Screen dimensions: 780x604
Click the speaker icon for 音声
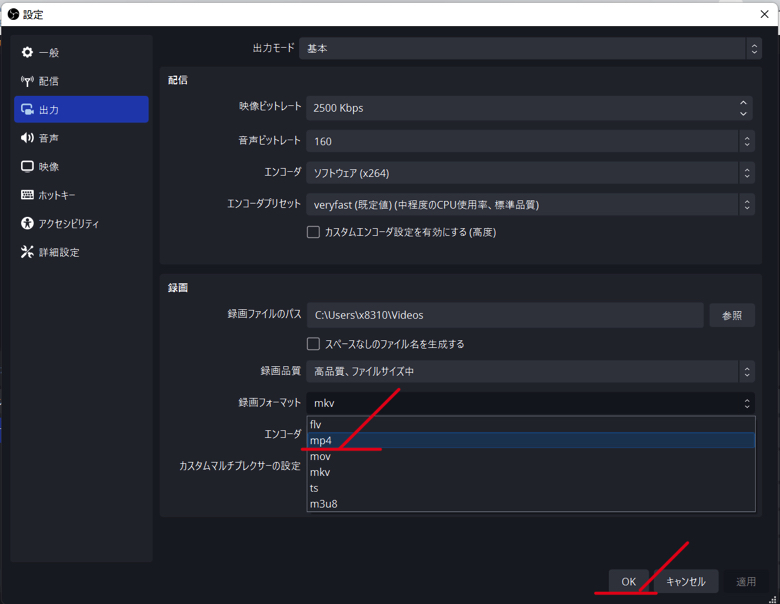click(x=27, y=138)
